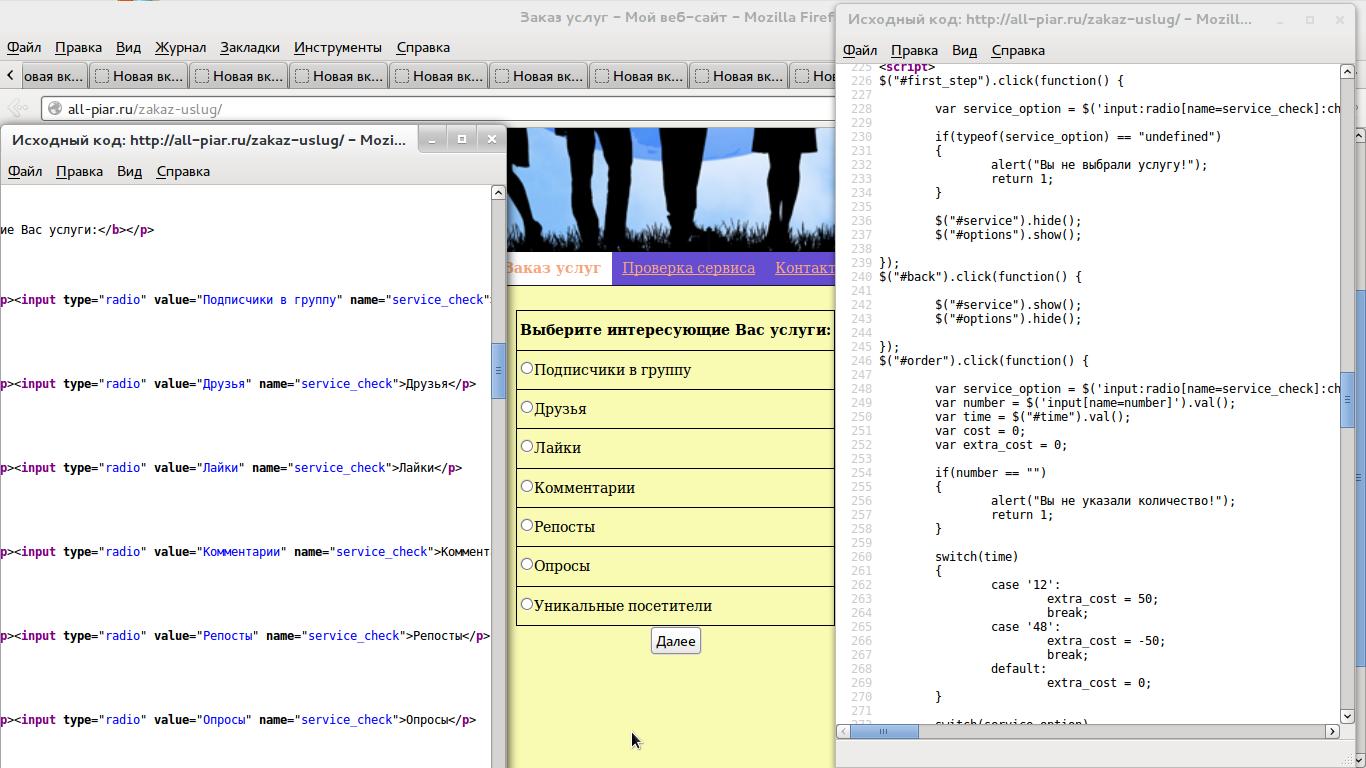1366x768 pixels.
Task: Click left source window vertical scrollbar thumb
Action: tap(499, 370)
